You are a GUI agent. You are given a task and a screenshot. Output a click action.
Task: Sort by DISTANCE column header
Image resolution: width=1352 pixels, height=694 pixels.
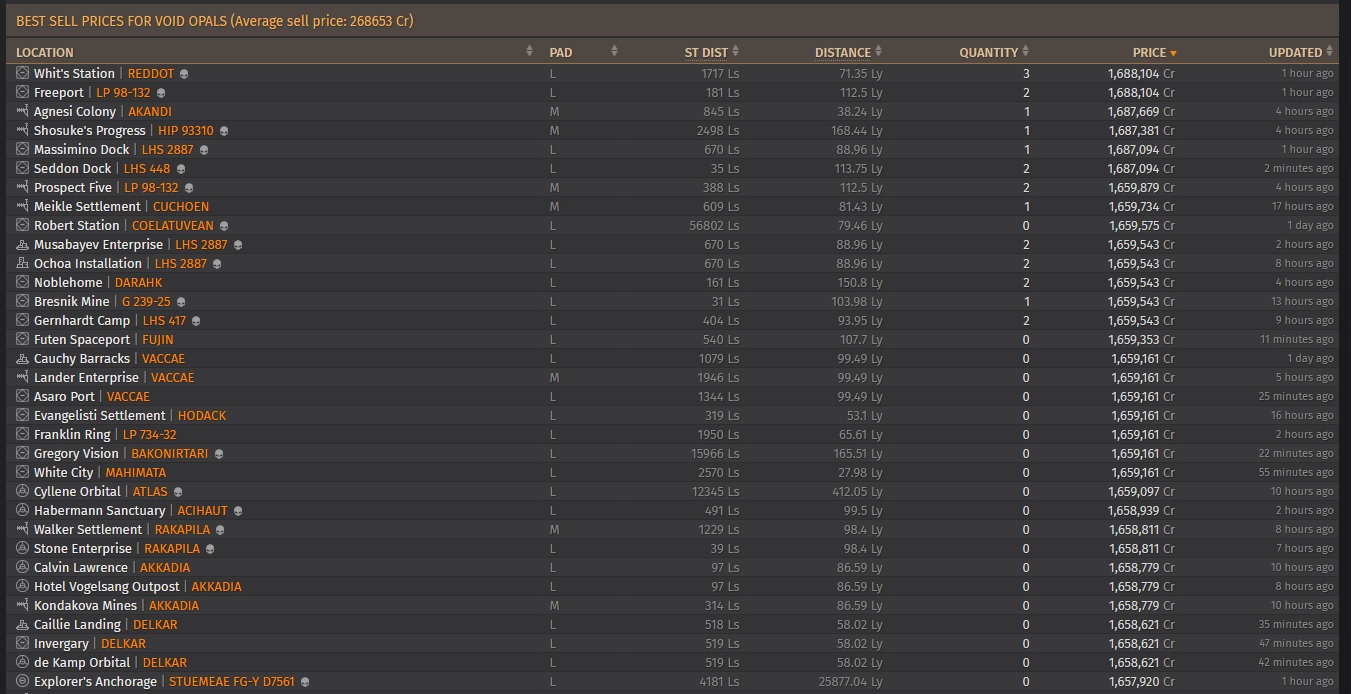[843, 52]
